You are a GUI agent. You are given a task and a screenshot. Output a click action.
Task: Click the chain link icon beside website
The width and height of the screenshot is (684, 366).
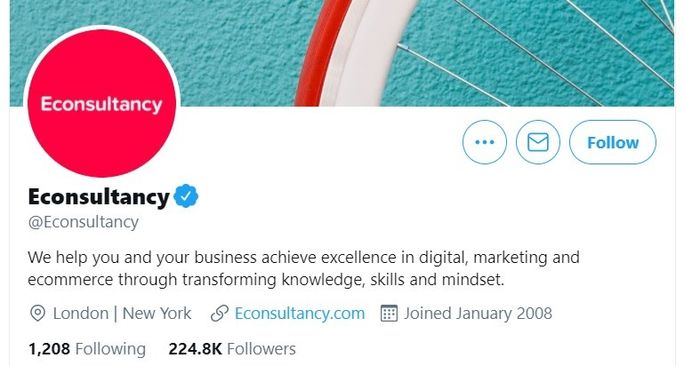219,314
